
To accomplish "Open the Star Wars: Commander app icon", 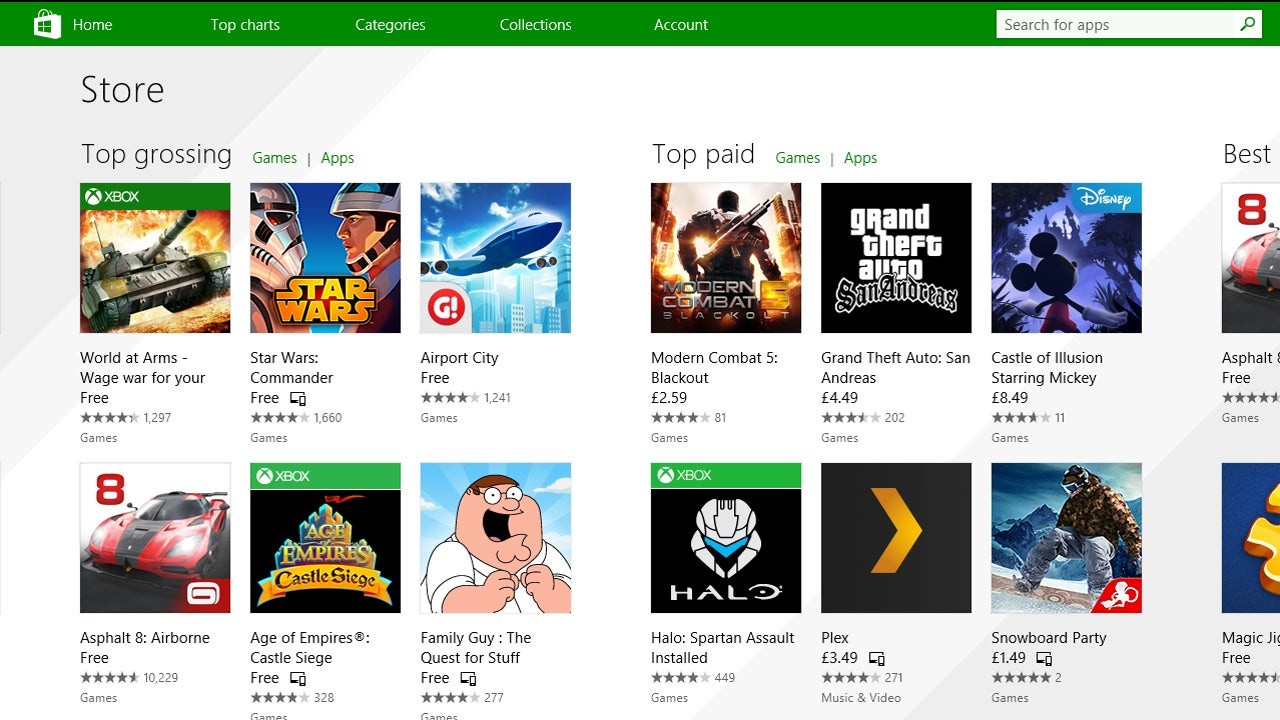I will [x=325, y=258].
